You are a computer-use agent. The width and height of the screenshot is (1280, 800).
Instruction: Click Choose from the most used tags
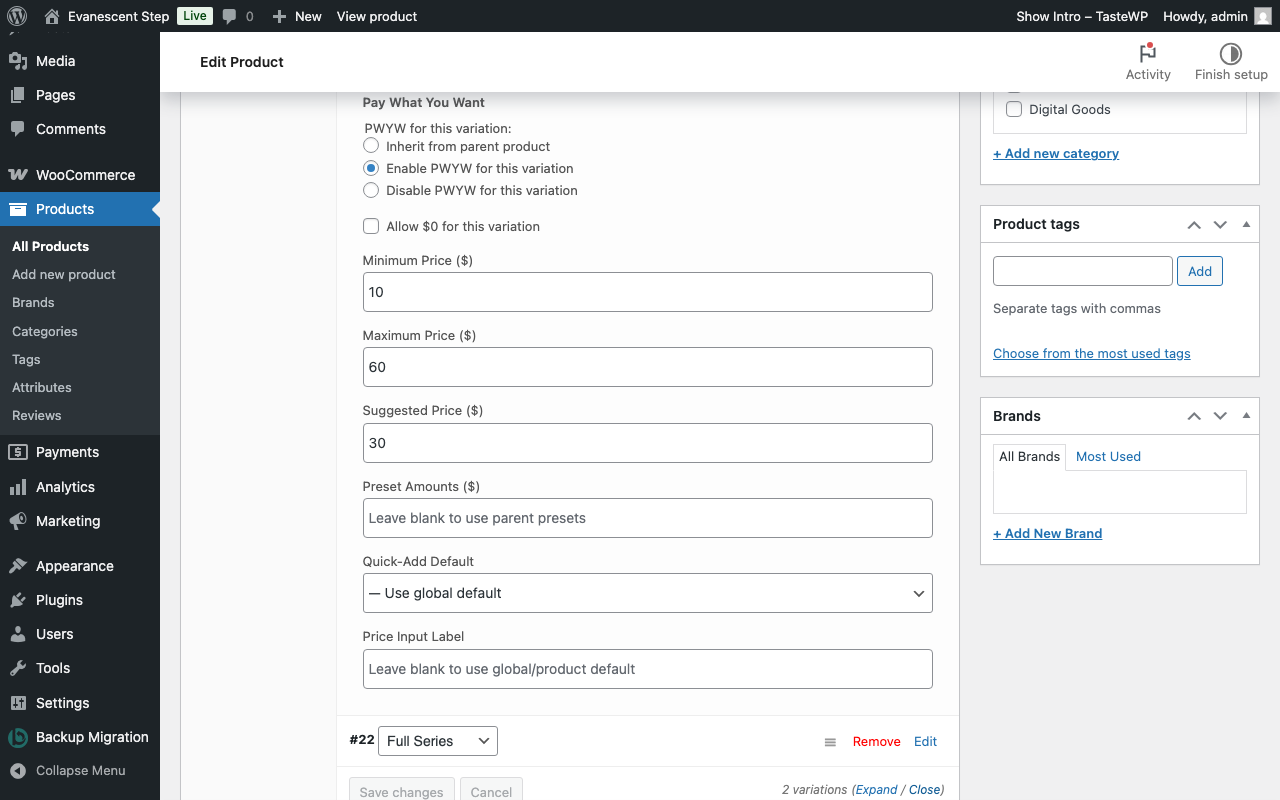pos(1092,353)
